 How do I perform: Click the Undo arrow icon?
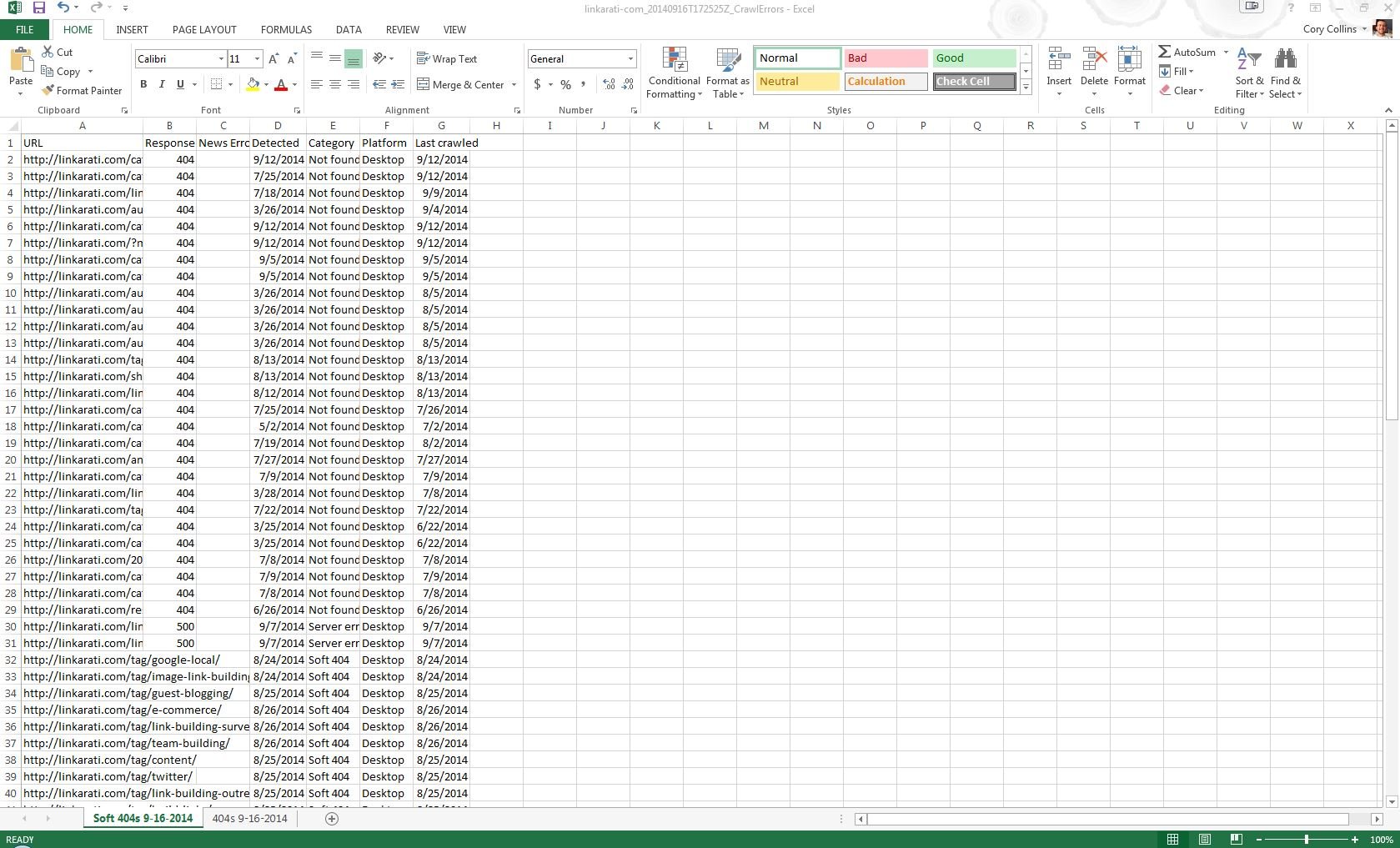click(x=63, y=8)
